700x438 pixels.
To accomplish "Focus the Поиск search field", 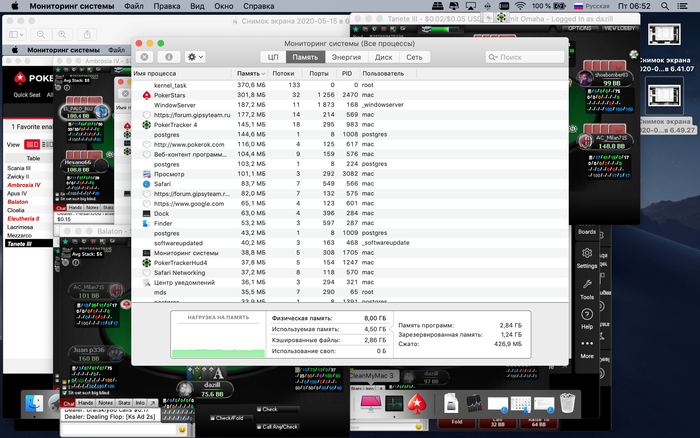I will [x=525, y=57].
